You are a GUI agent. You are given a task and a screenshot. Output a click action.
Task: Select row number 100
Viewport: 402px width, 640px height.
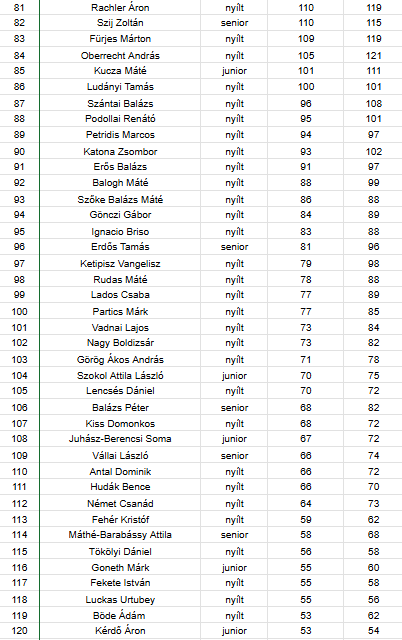(19, 312)
